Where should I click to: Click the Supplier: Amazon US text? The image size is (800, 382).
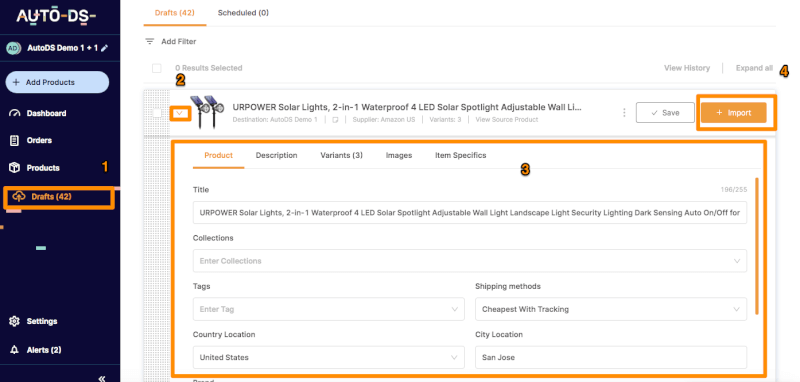coord(384,120)
